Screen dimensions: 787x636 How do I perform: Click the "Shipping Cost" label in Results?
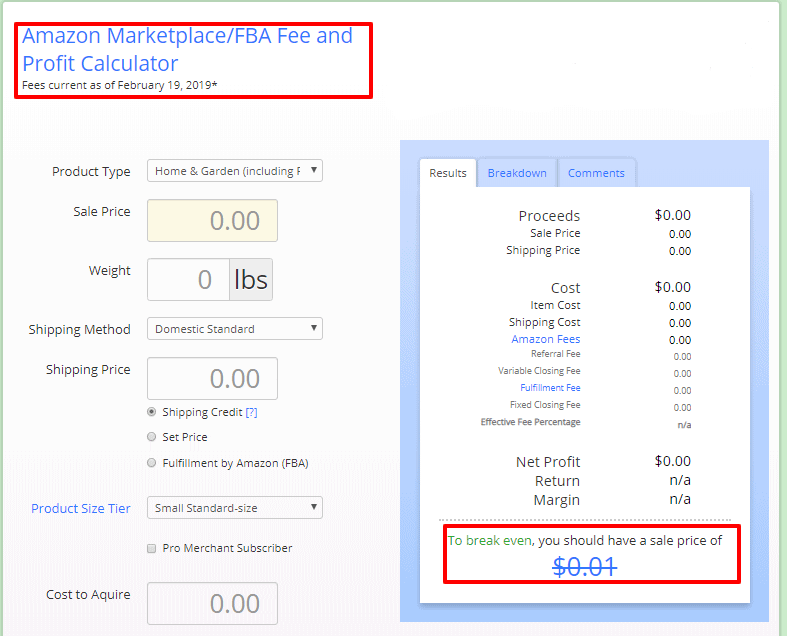coord(545,322)
